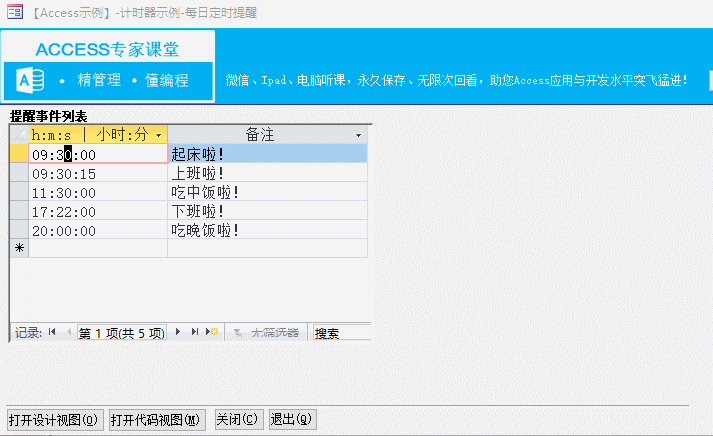Click the 退出(Q) button
This screenshot has width=713, height=436.
292,419
